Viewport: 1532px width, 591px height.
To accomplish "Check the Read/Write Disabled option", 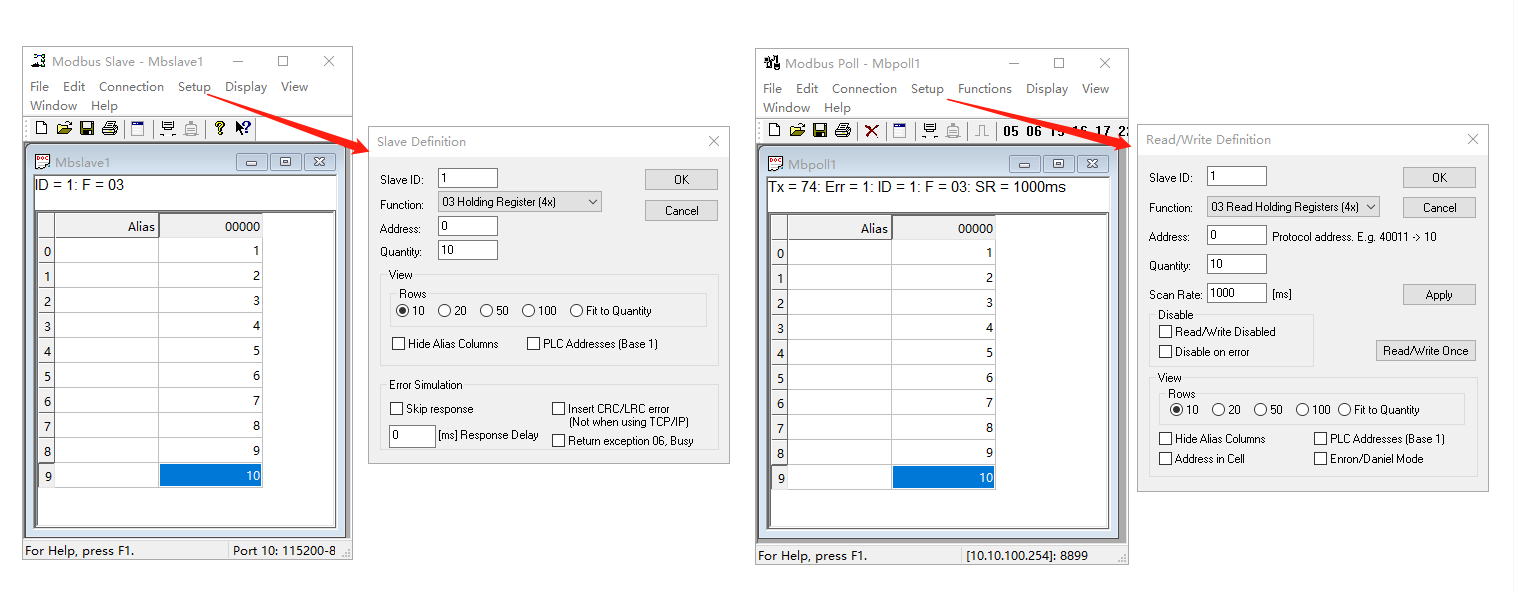I will [x=1166, y=332].
